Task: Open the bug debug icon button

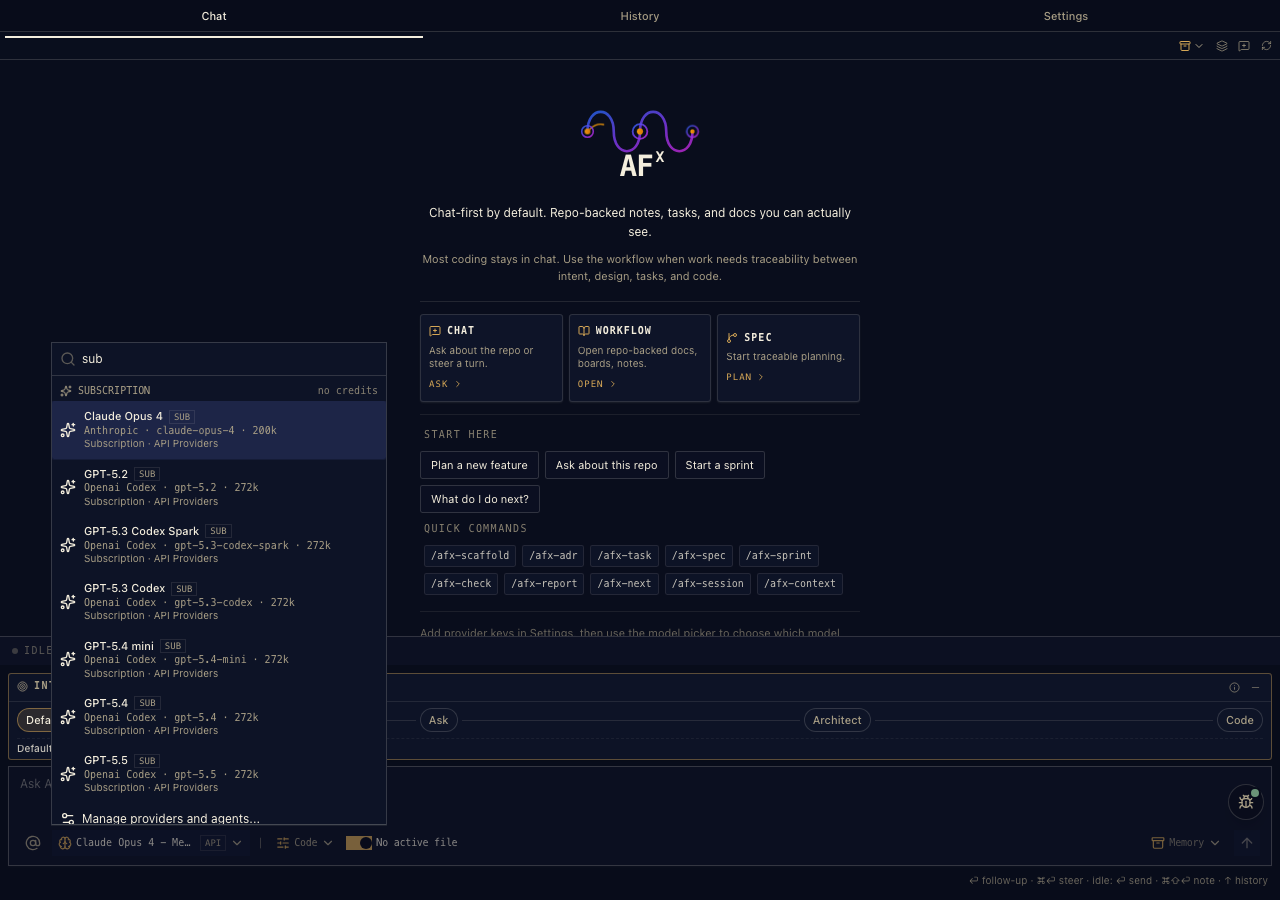Action: (x=1246, y=802)
